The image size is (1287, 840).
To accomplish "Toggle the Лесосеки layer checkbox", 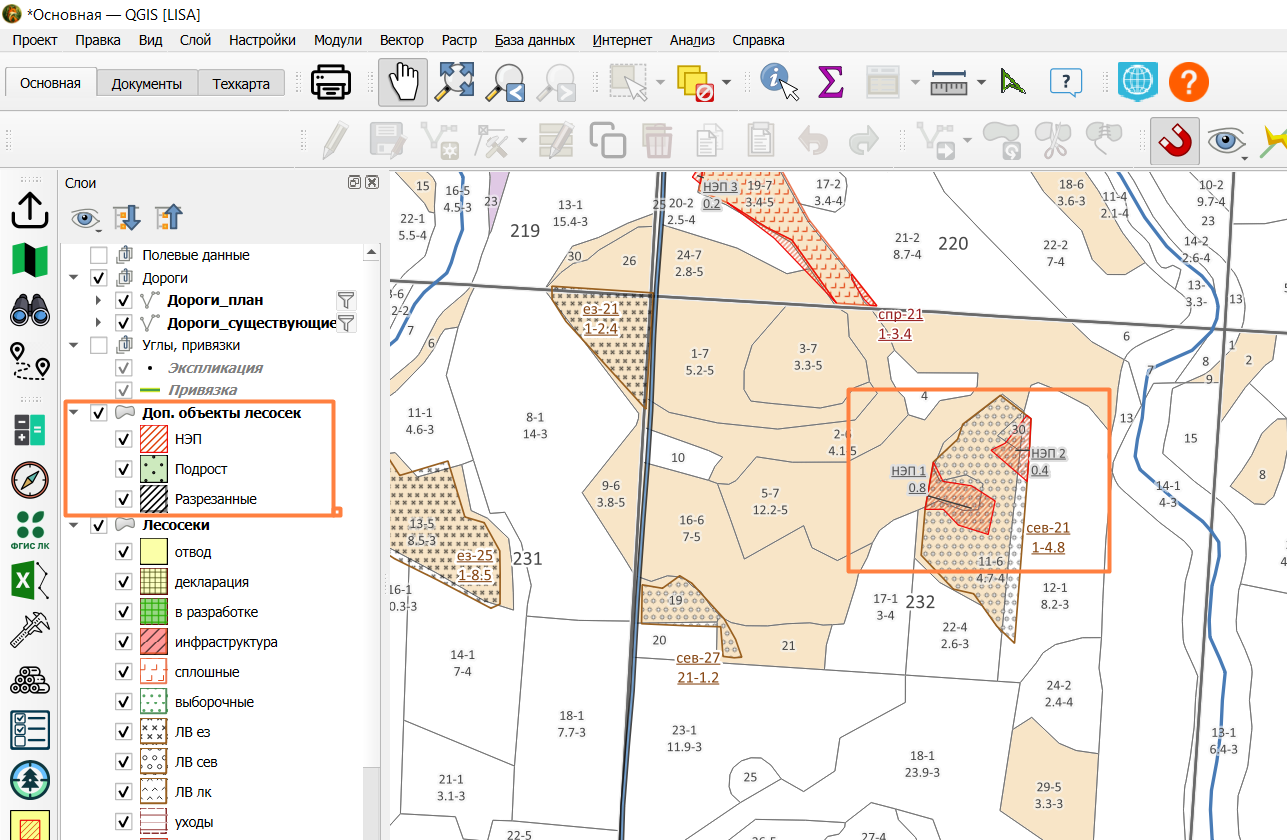I will coord(98,525).
